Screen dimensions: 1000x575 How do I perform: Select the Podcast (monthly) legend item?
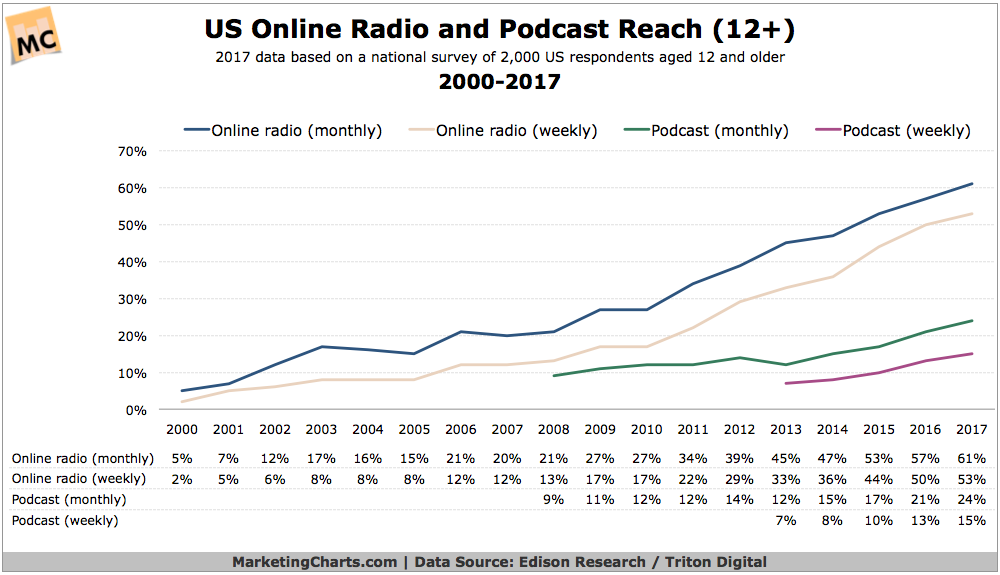(x=706, y=131)
